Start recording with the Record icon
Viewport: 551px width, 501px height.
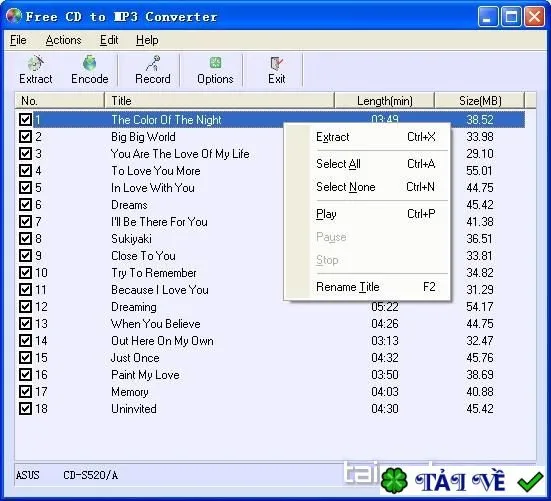point(153,63)
